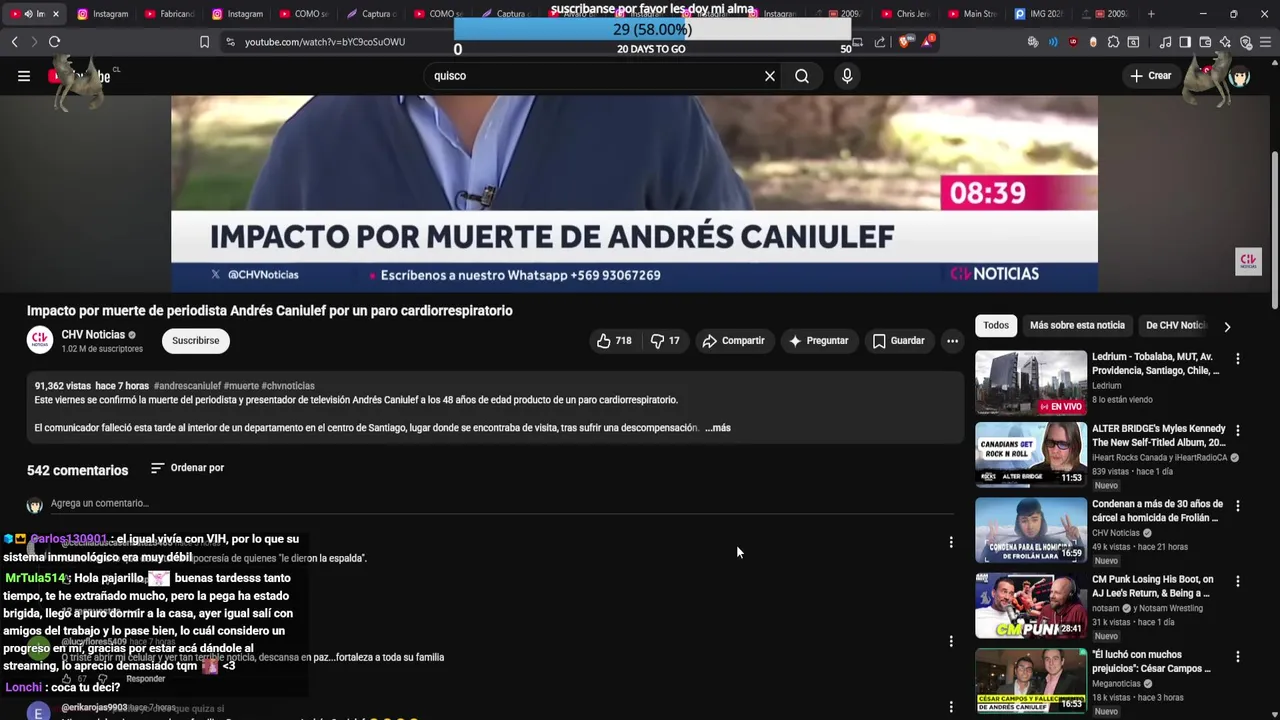Expand description with ...más

[x=718, y=428]
